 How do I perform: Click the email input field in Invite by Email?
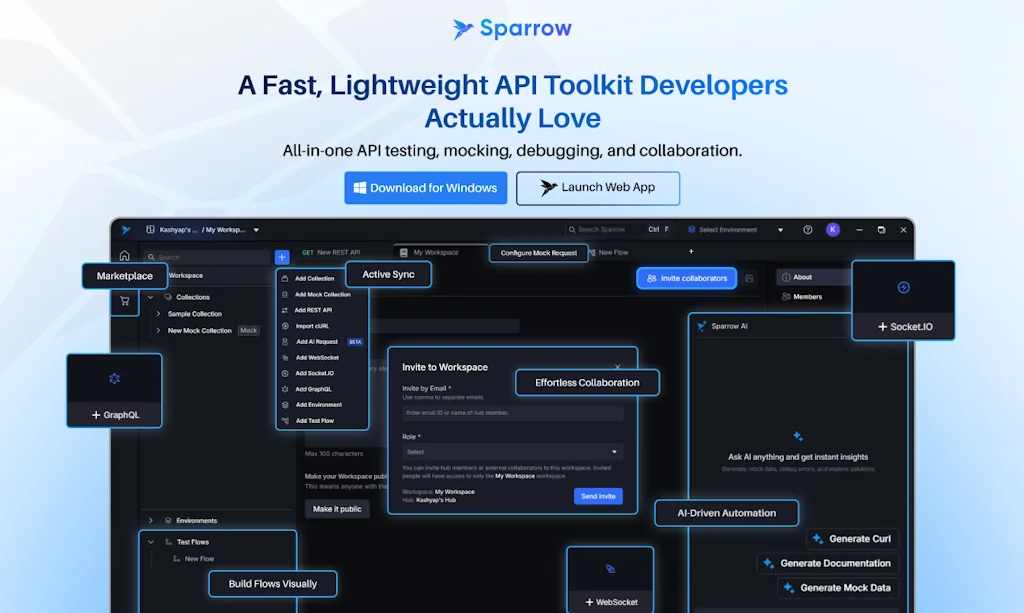[511, 412]
